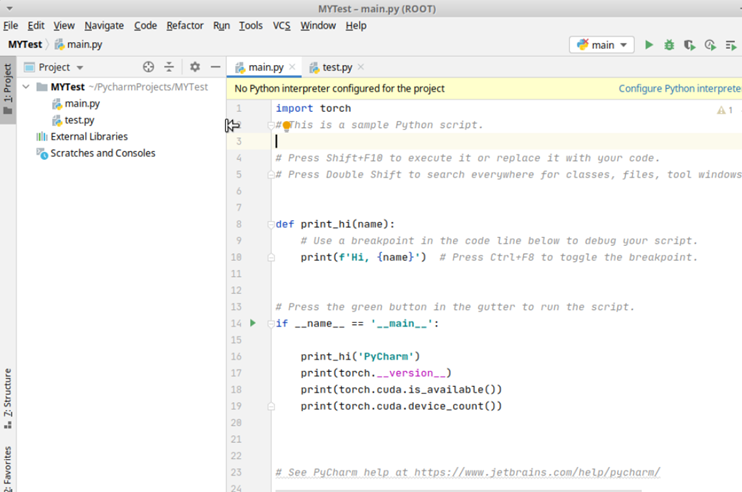
Task: Click the MYTest folder icon in the project tree
Action: point(42,87)
